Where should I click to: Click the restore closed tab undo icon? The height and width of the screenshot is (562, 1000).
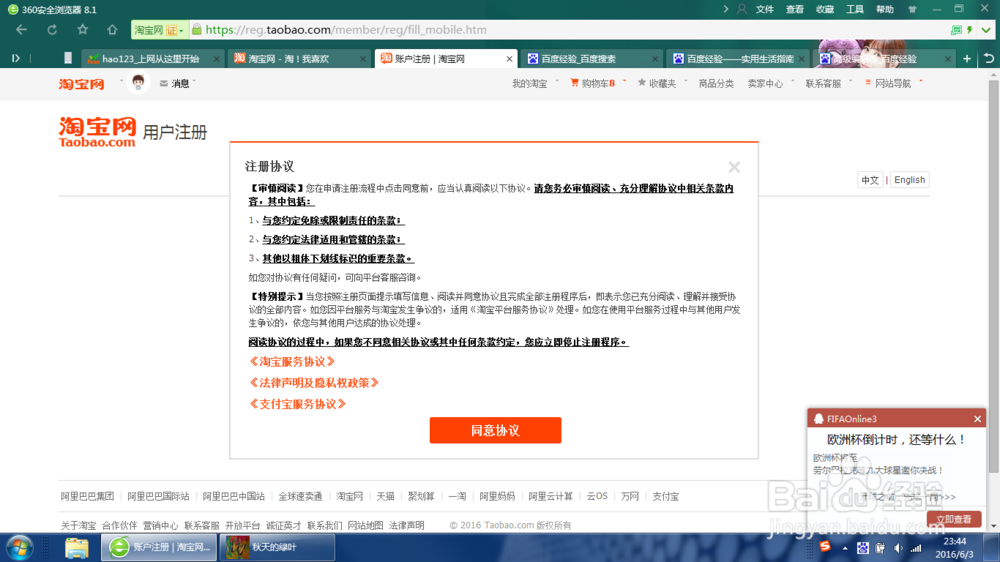[989, 58]
